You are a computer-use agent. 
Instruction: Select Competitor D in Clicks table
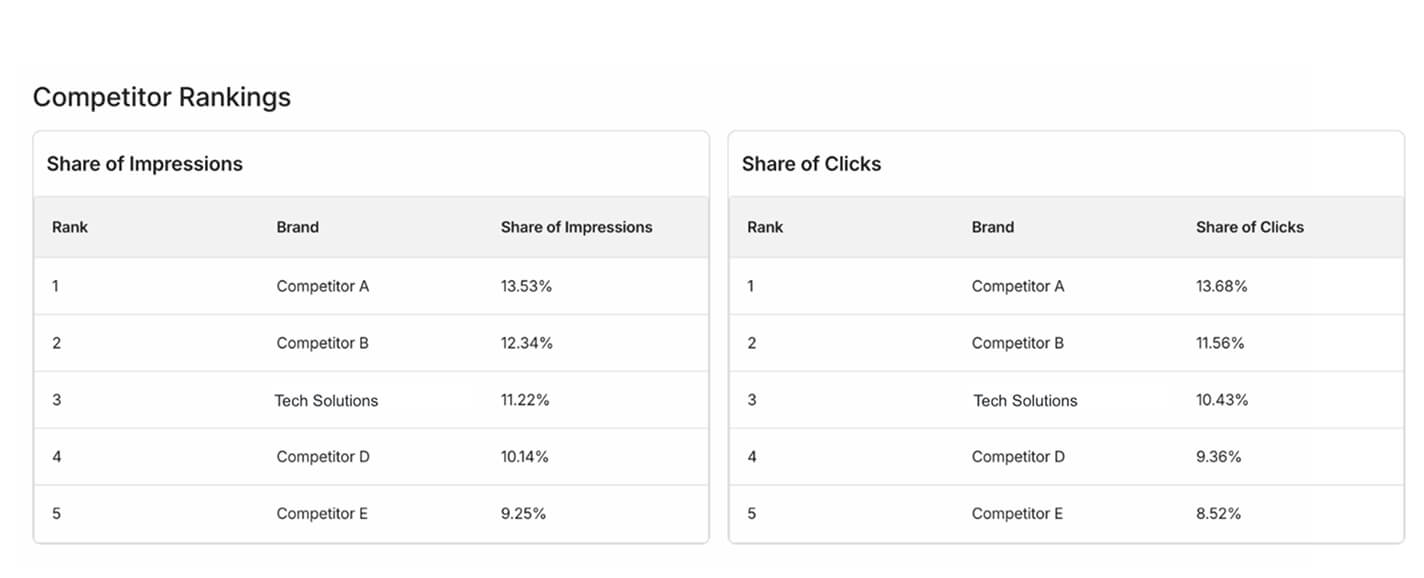tap(1018, 457)
